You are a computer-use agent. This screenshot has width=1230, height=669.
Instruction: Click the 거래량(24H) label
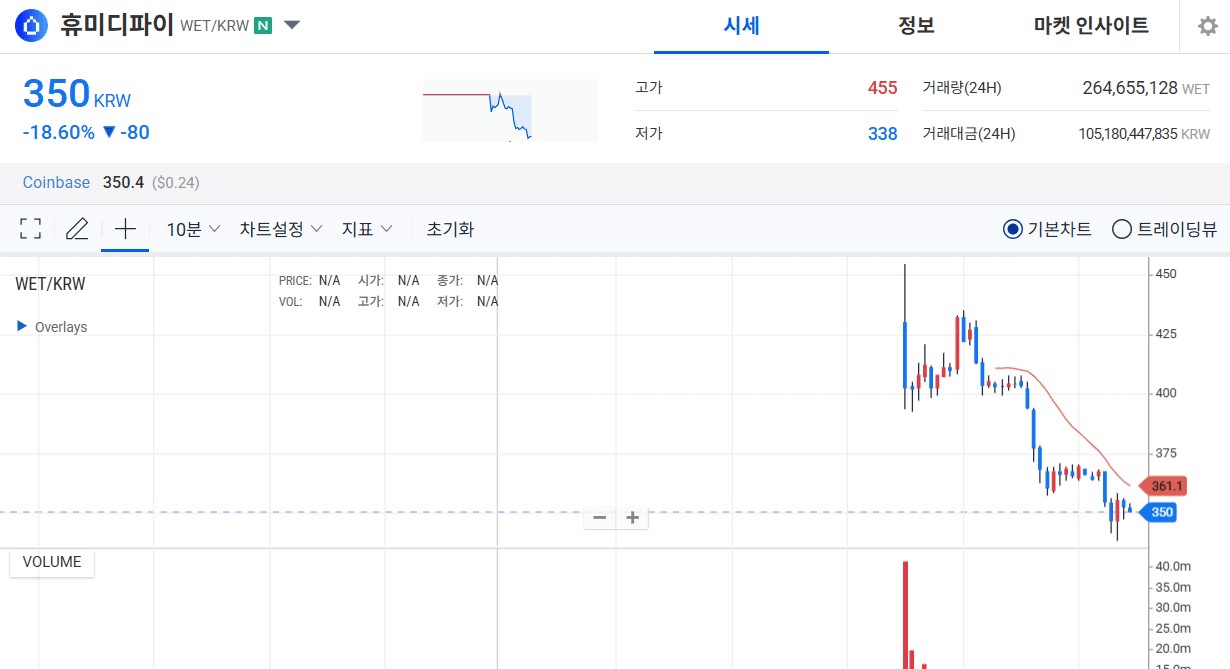[x=962, y=88]
